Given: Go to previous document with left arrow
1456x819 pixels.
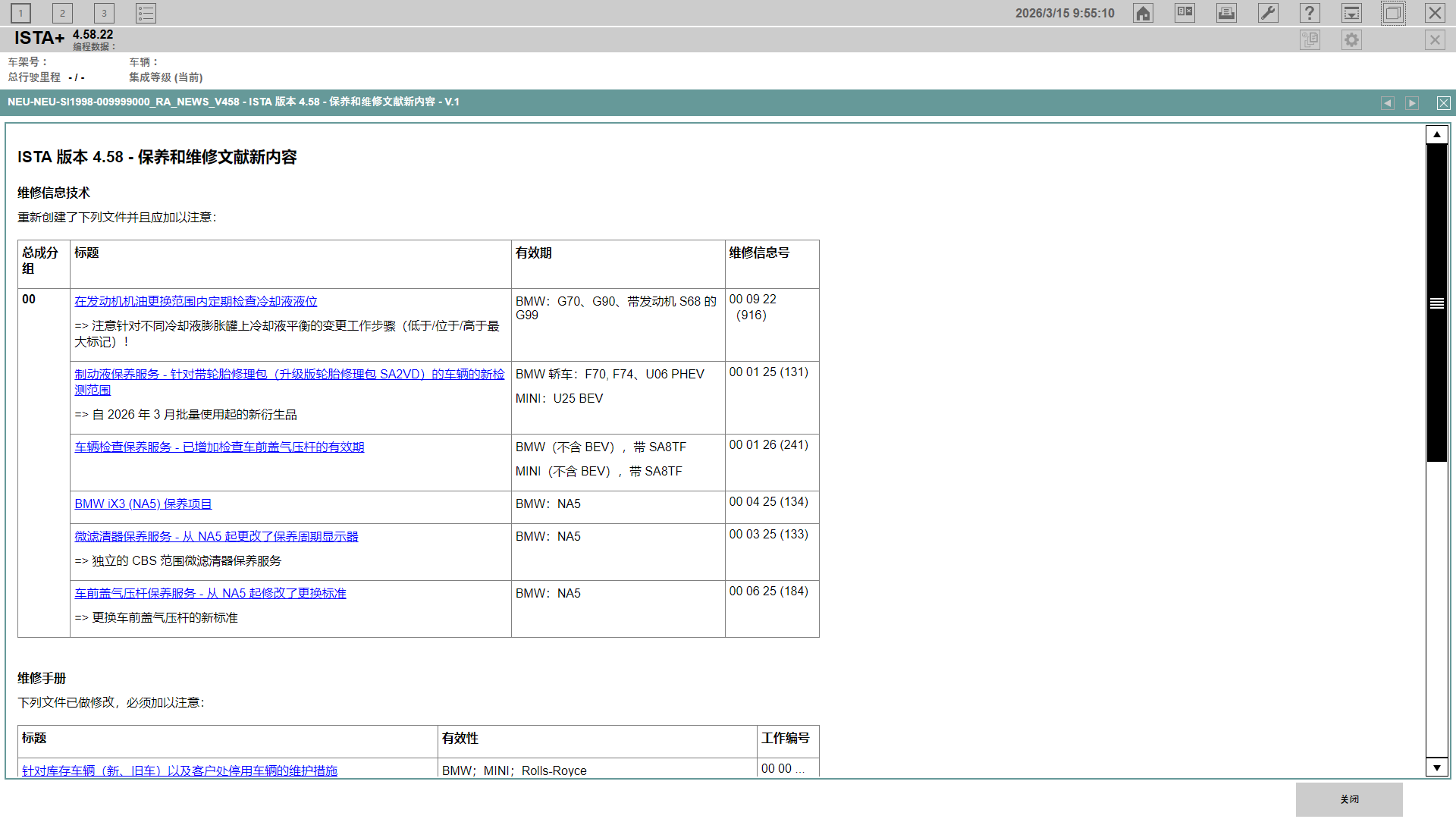Looking at the screenshot, I should [x=1388, y=103].
